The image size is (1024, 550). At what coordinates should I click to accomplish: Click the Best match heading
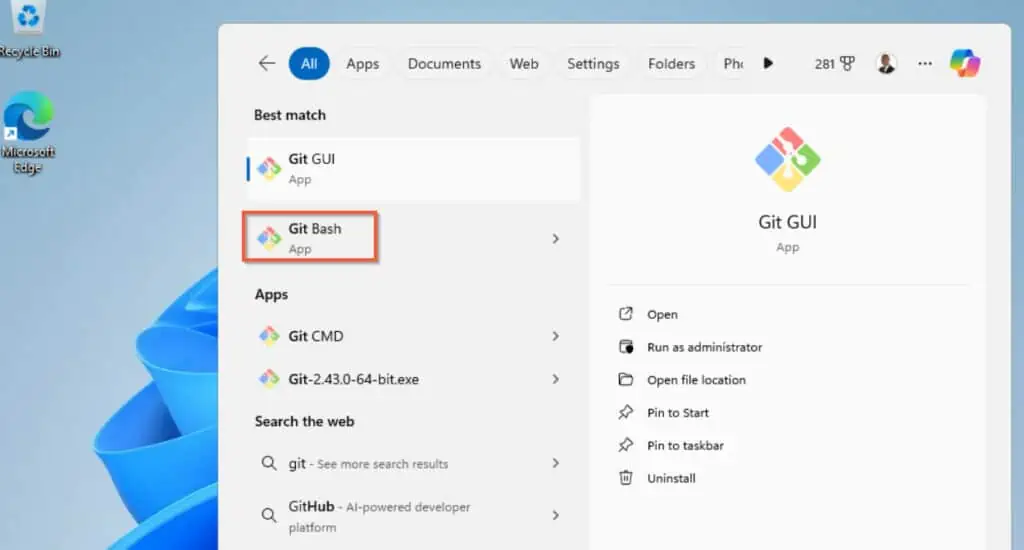(289, 115)
